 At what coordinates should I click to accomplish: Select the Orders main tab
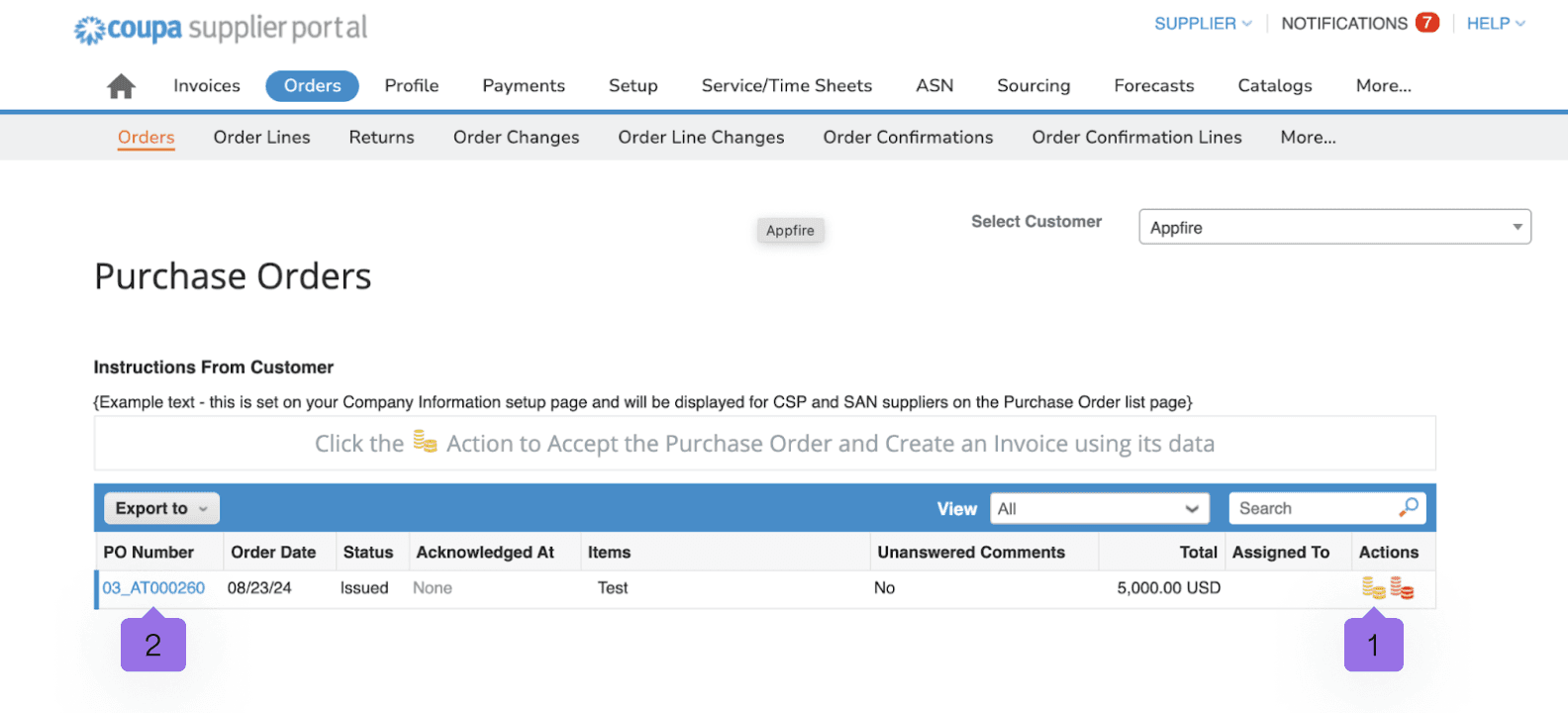pos(312,86)
